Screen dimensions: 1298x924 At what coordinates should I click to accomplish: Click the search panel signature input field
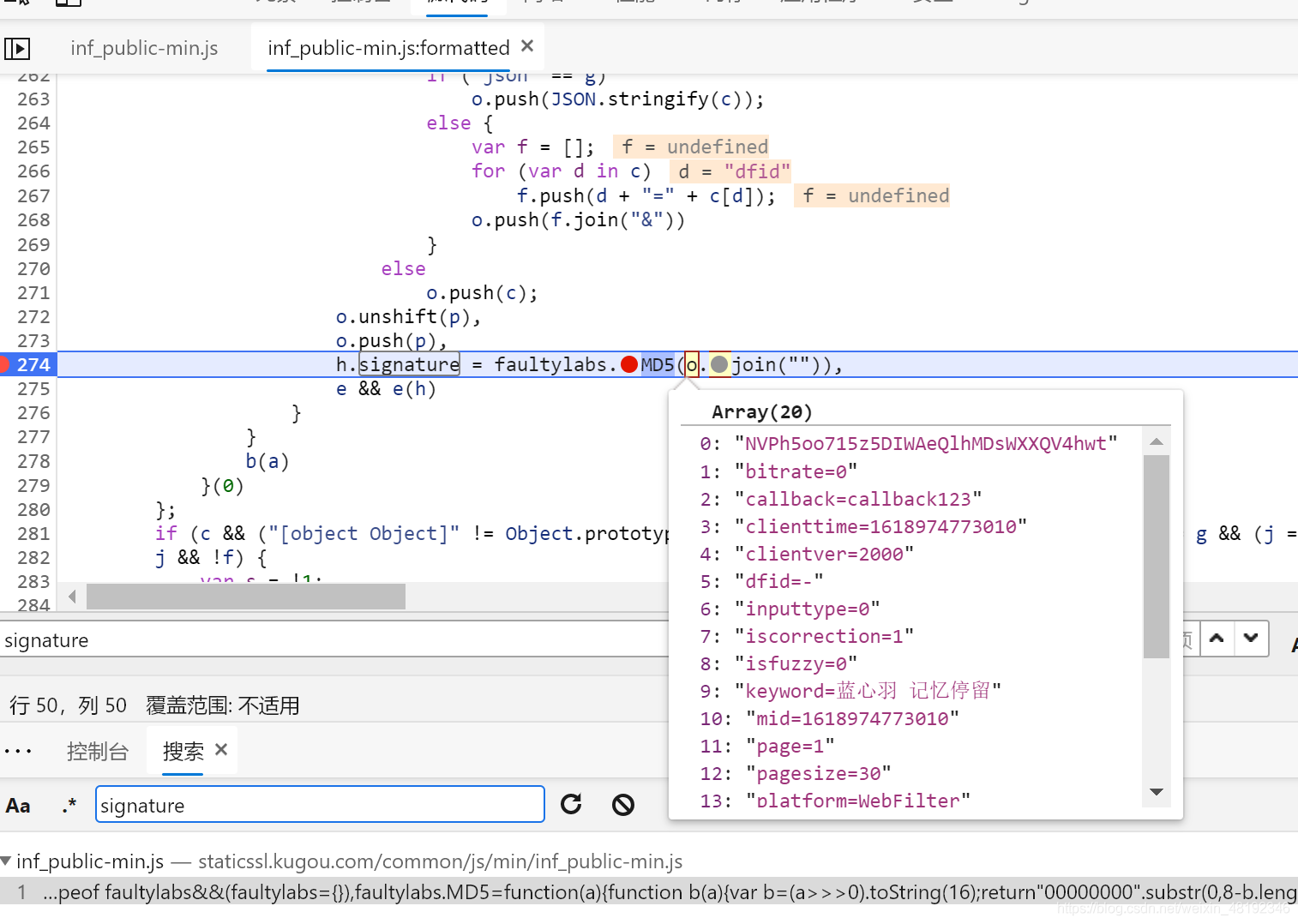pyautogui.click(x=320, y=805)
